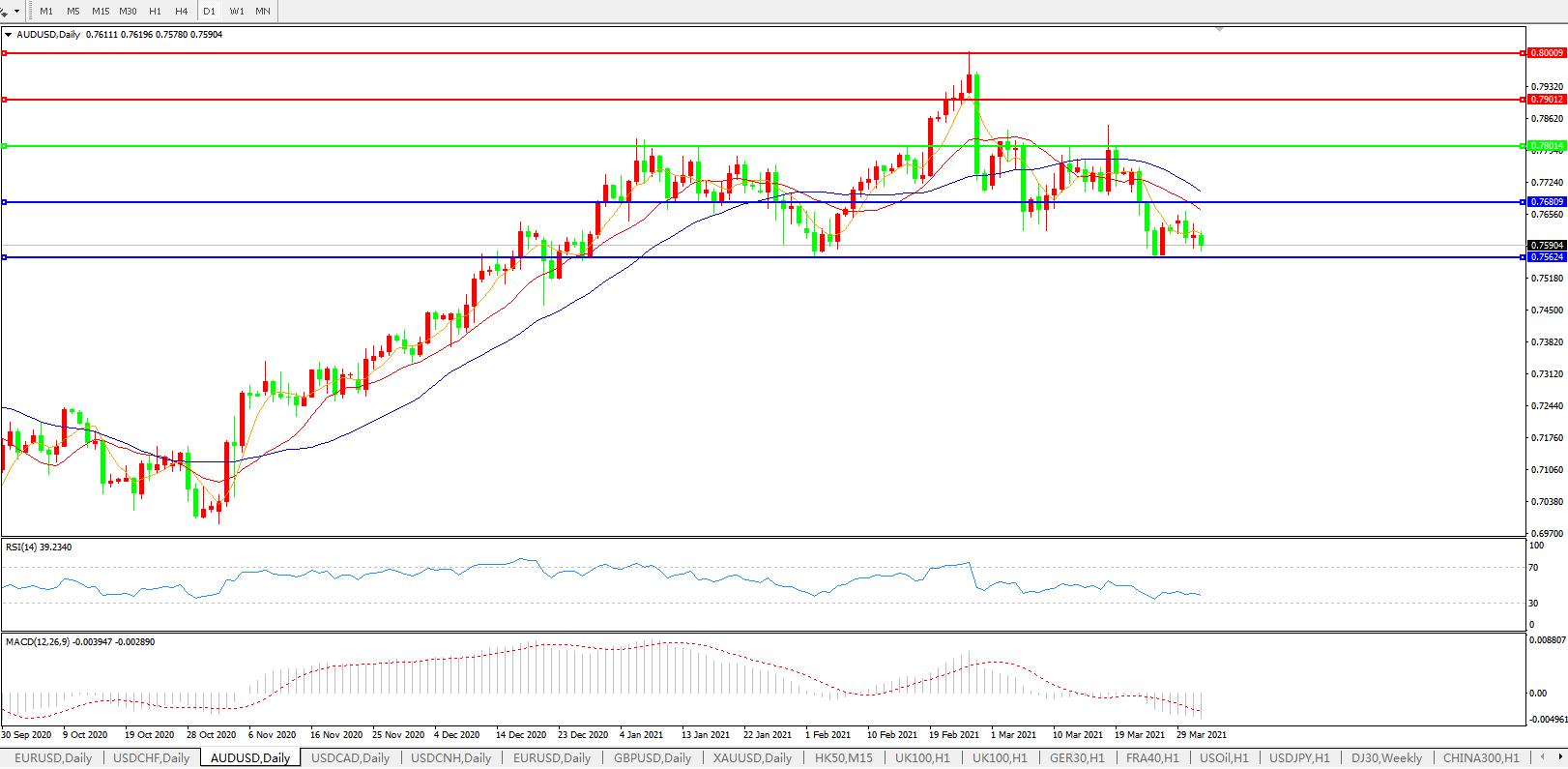Open the toolbar dropdown arrow left of M1
The height and width of the screenshot is (769, 1568).
pos(16,12)
